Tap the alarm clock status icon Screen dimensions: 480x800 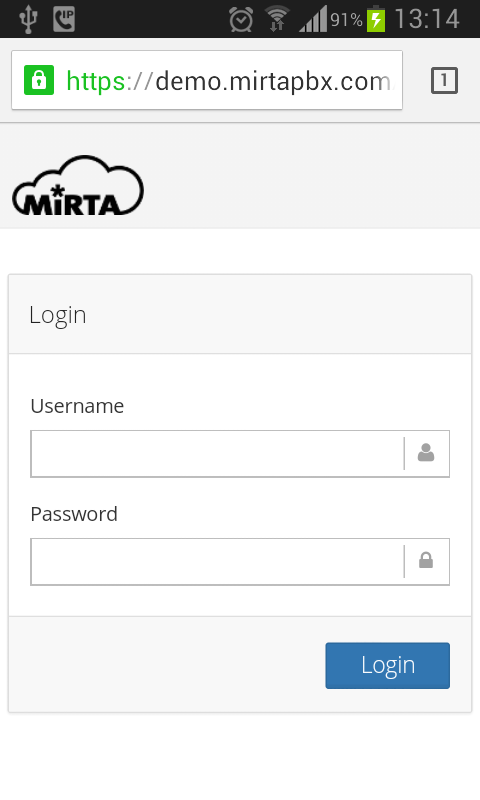241,20
